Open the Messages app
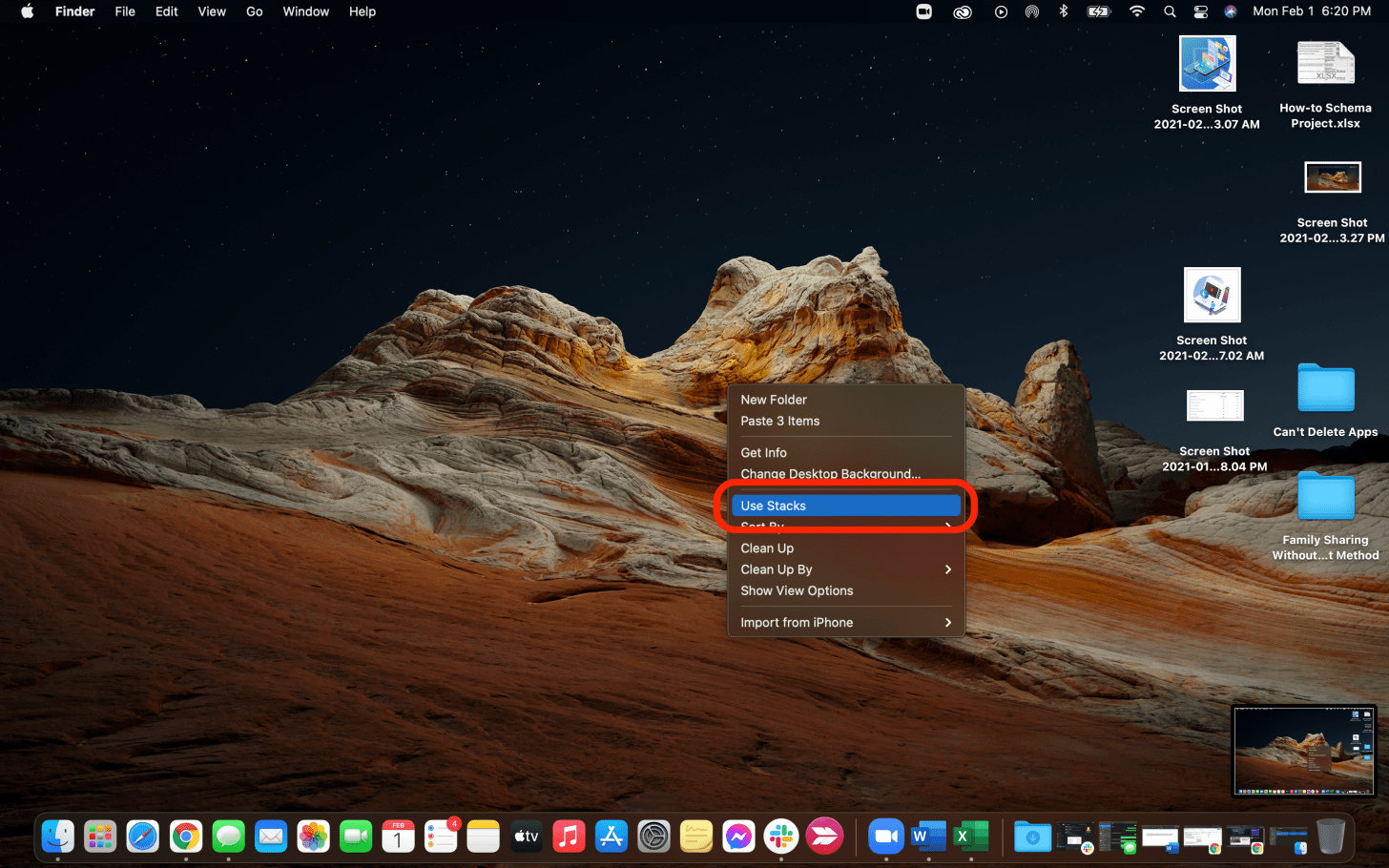Viewport: 1389px width, 868px height. tap(228, 837)
